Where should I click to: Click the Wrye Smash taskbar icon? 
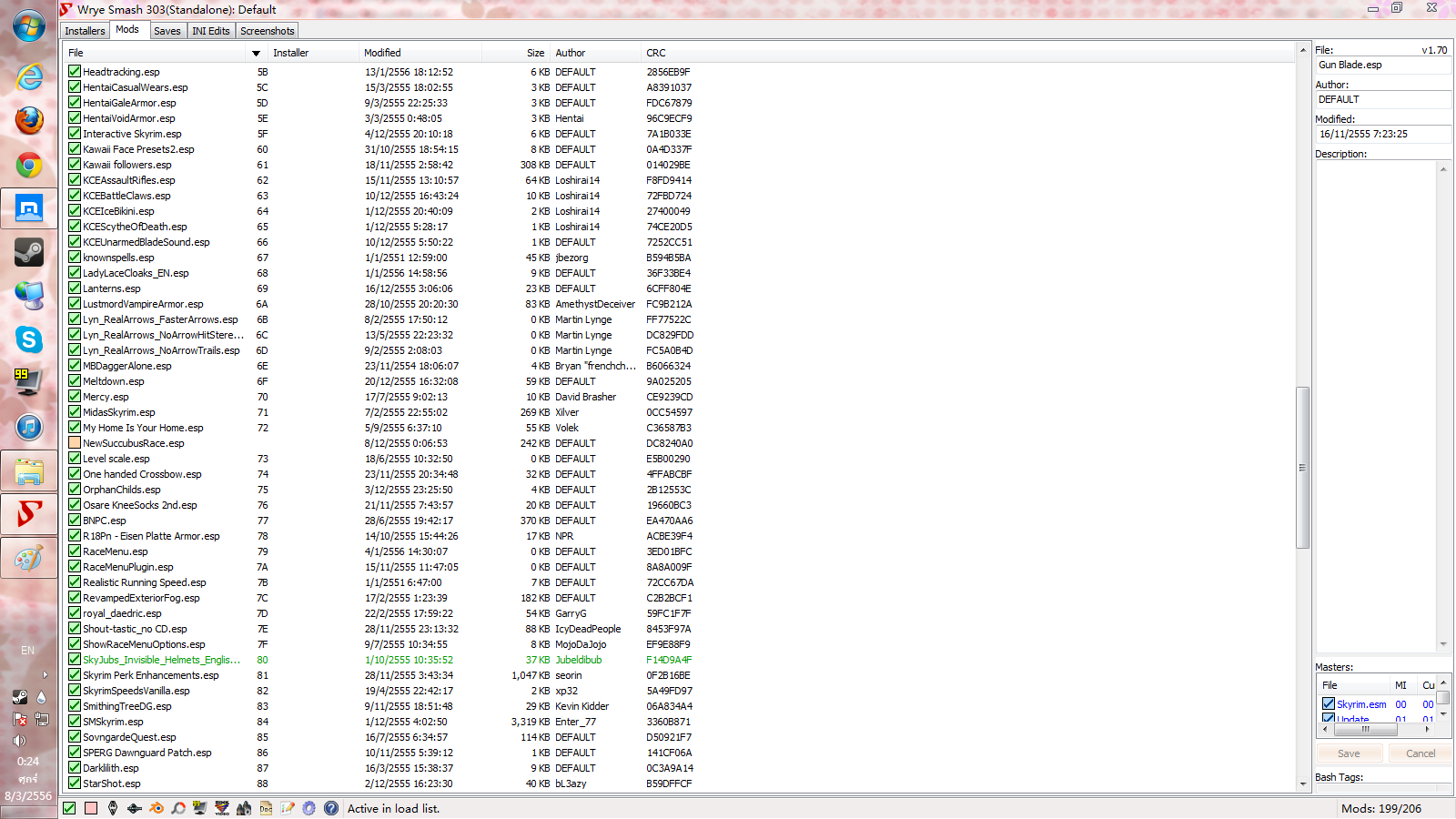29,515
